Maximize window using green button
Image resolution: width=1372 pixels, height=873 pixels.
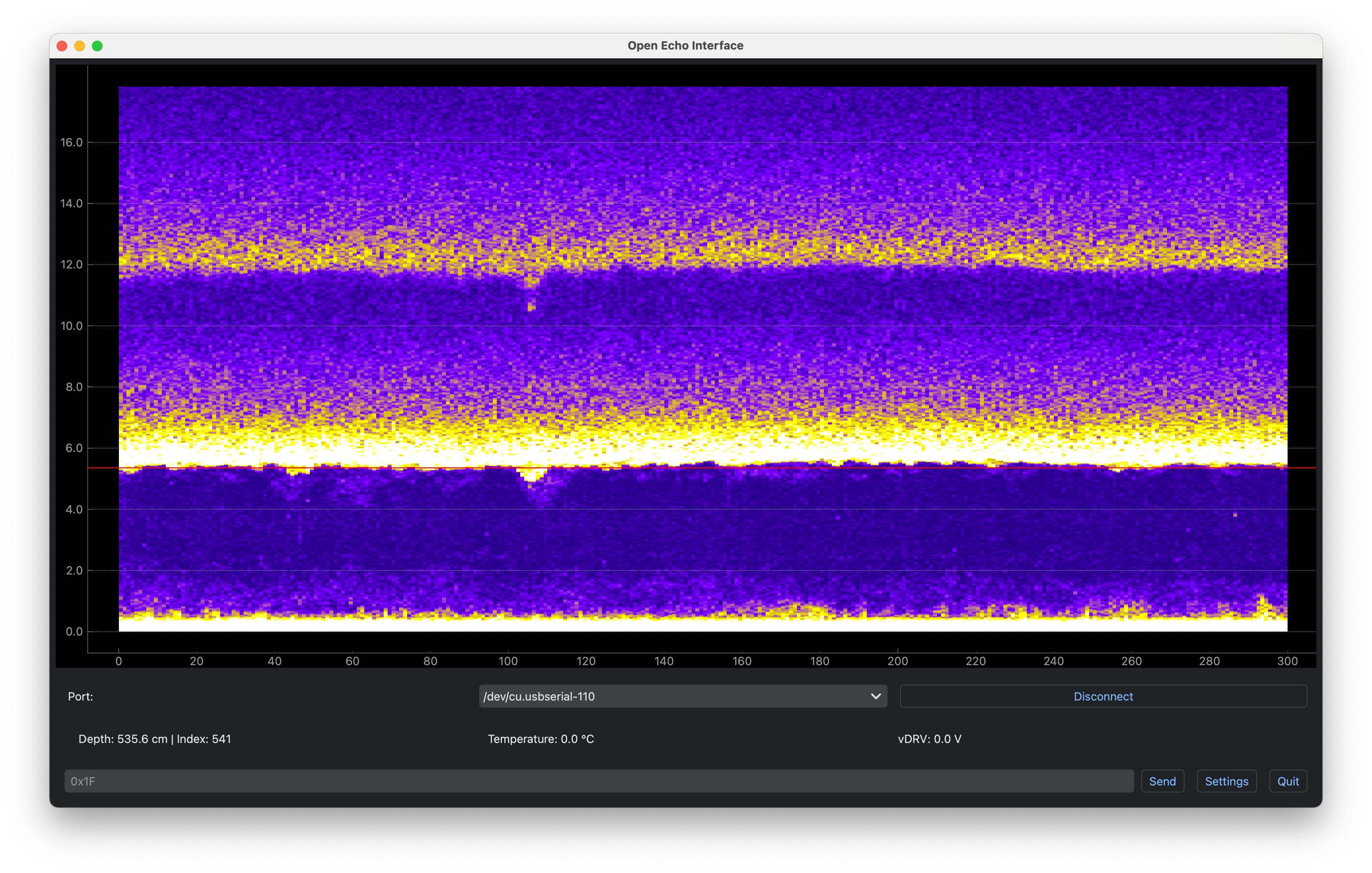(97, 46)
